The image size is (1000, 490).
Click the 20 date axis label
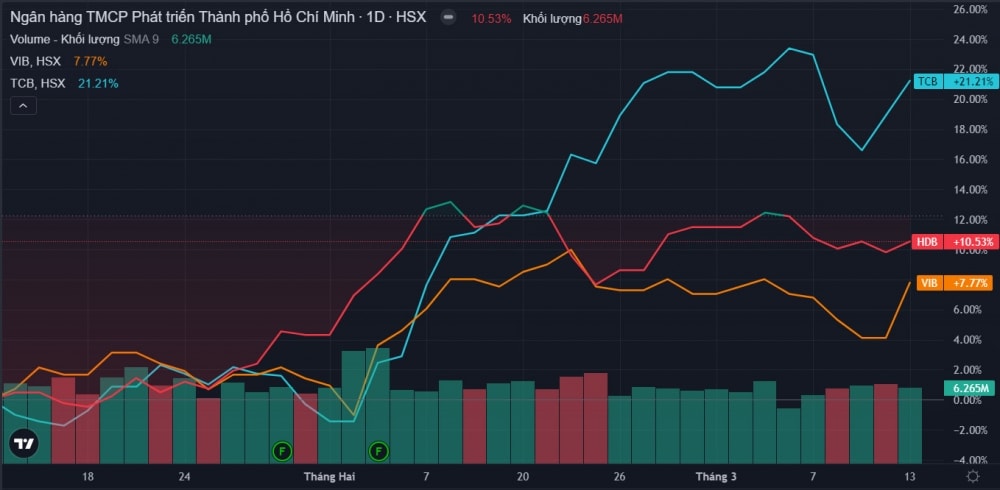click(x=523, y=477)
